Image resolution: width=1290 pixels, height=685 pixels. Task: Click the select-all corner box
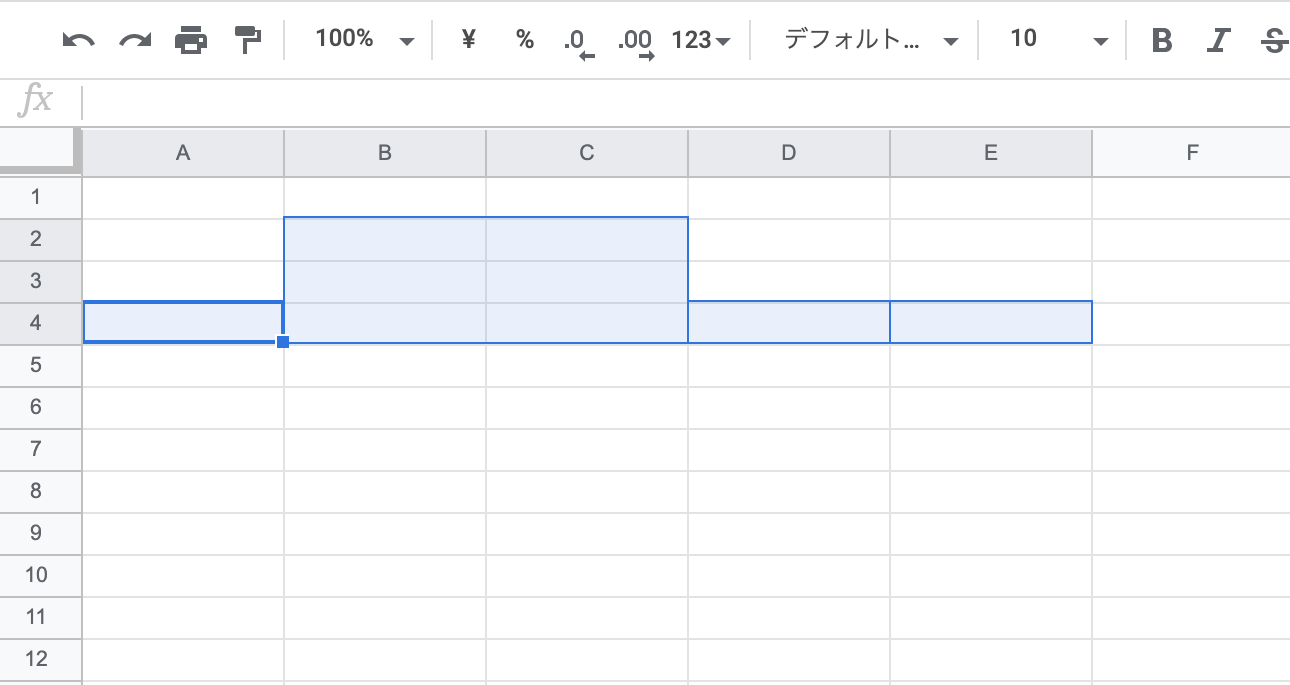(x=39, y=151)
